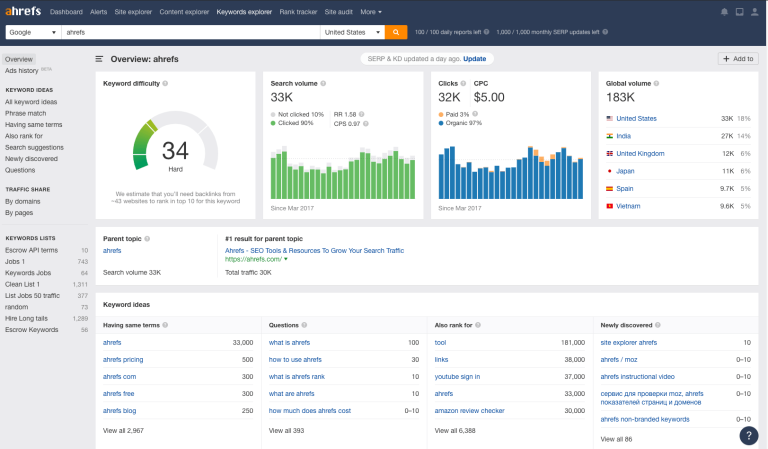Image resolution: width=768 pixels, height=449 pixels.
Task: Select Overview in the sidebar
Action: (x=19, y=59)
